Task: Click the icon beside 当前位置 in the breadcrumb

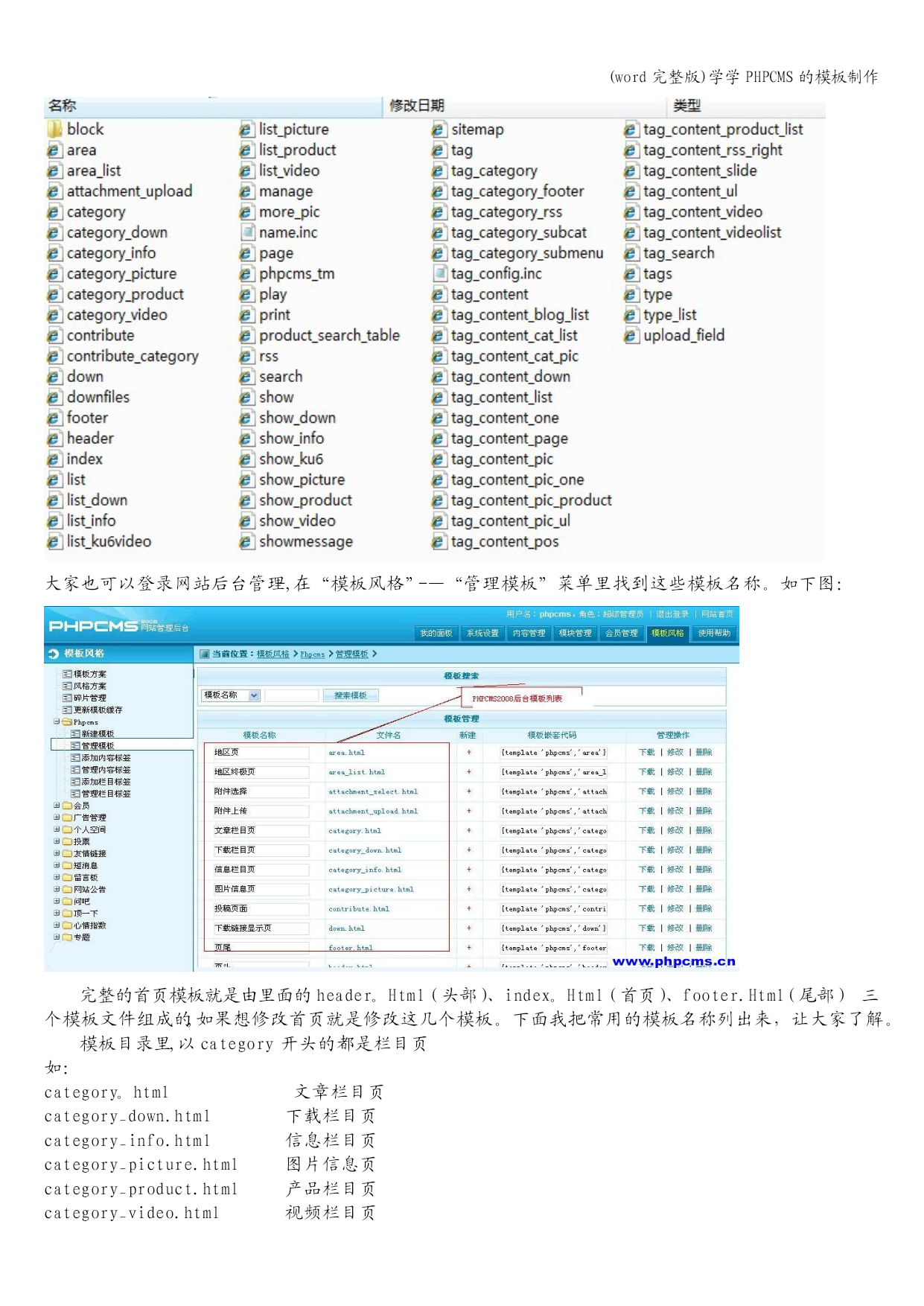Action: (205, 654)
